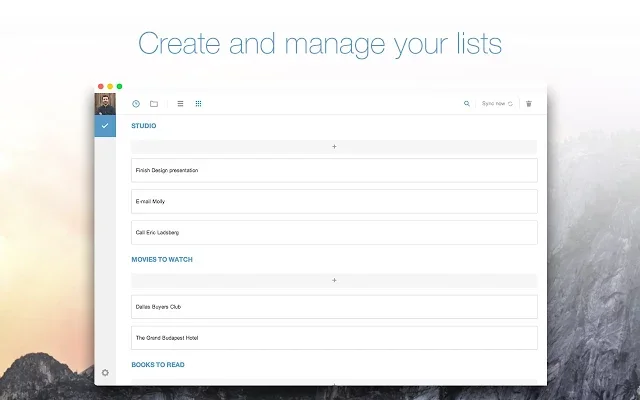The width and height of the screenshot is (640, 400).
Task: Select The Grand Budapest Hotel item
Action: [334, 337]
